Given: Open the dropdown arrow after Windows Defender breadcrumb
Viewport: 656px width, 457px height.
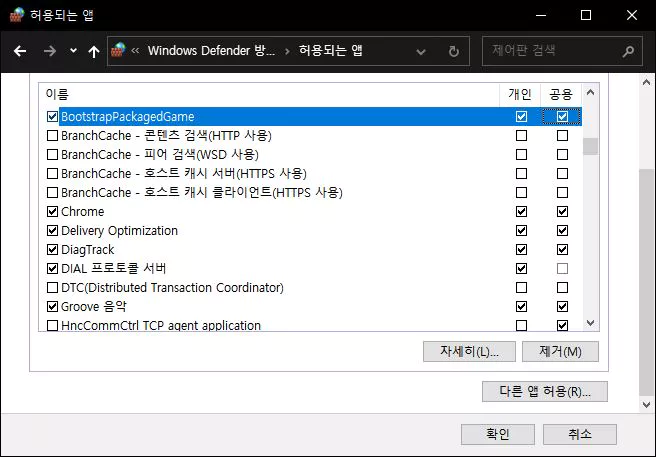Looking at the screenshot, I should click(x=287, y=51).
